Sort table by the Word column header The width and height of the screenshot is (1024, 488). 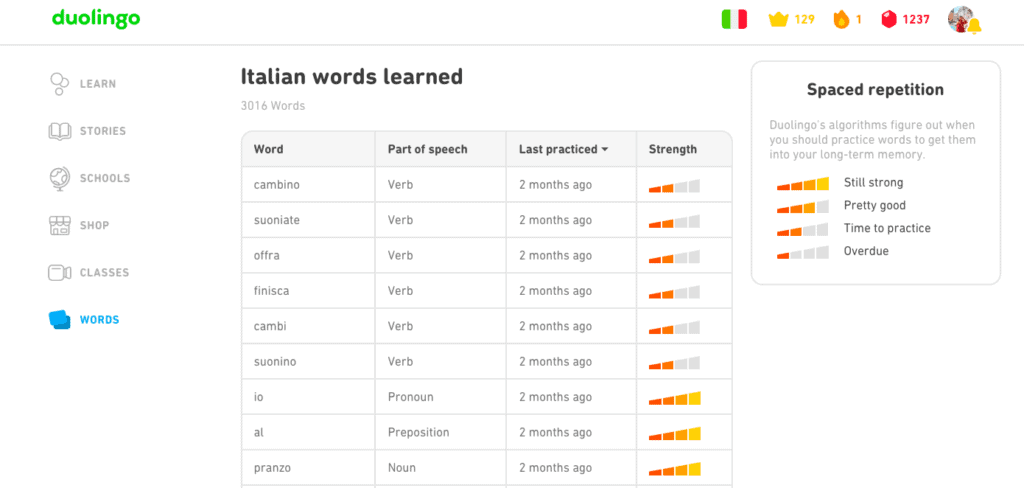[x=268, y=149]
